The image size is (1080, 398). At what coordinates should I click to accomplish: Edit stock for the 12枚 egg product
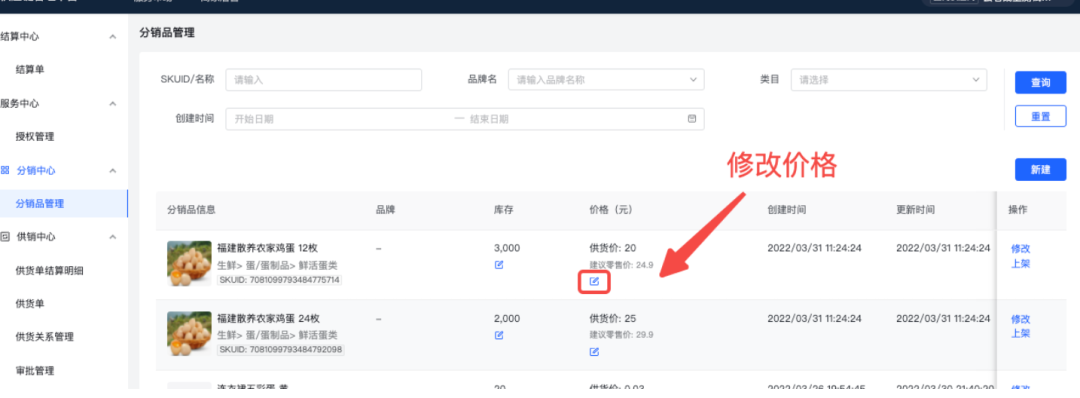499,264
